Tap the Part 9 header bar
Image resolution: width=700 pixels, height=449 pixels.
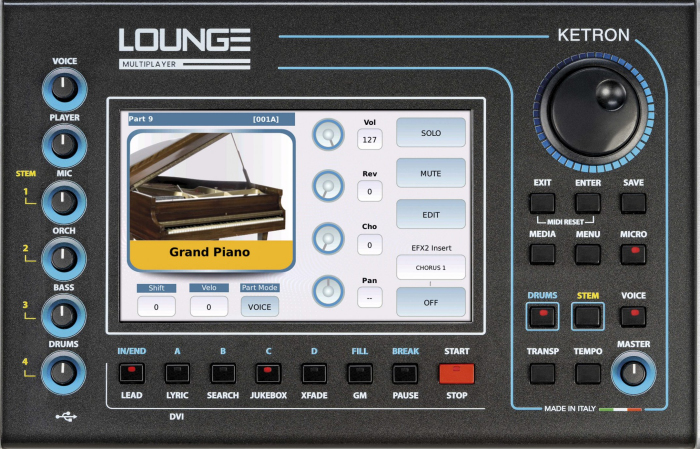211,119
